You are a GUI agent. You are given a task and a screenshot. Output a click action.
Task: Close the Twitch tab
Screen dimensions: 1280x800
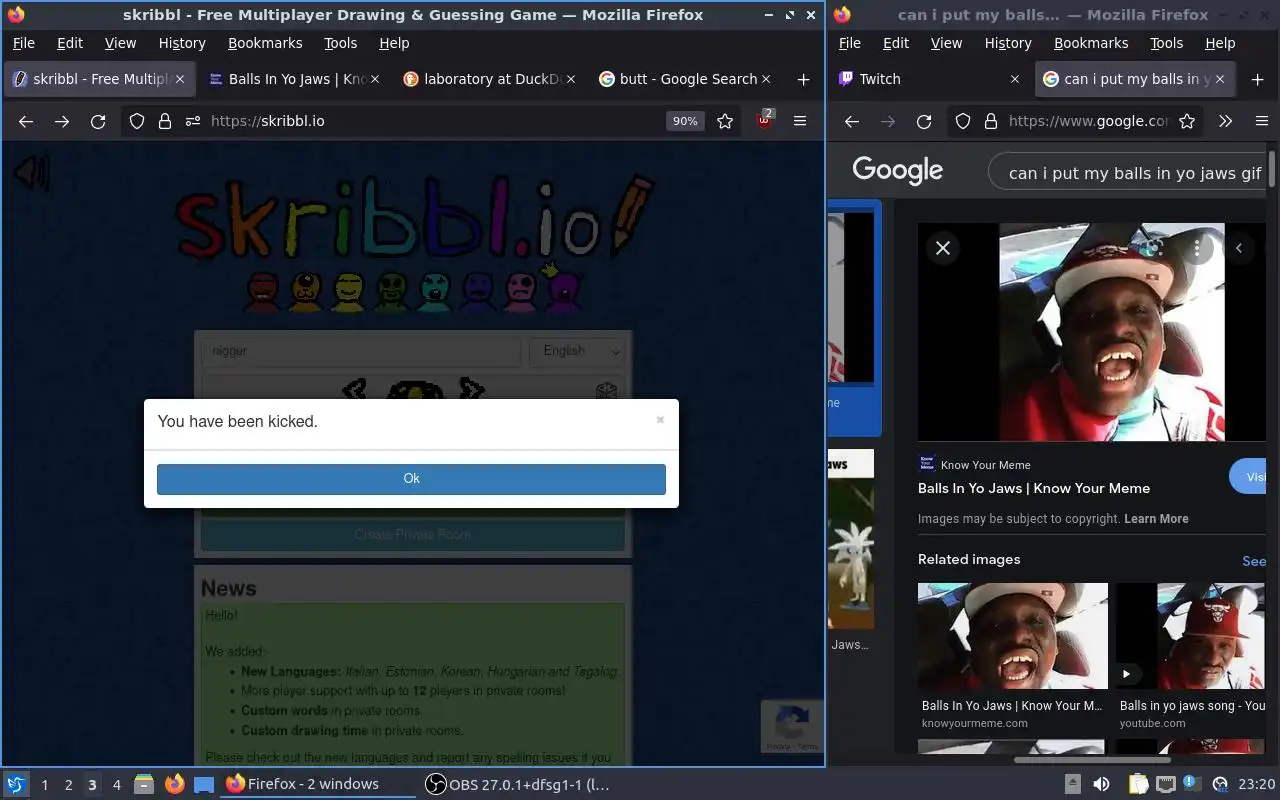pyautogui.click(x=1015, y=79)
